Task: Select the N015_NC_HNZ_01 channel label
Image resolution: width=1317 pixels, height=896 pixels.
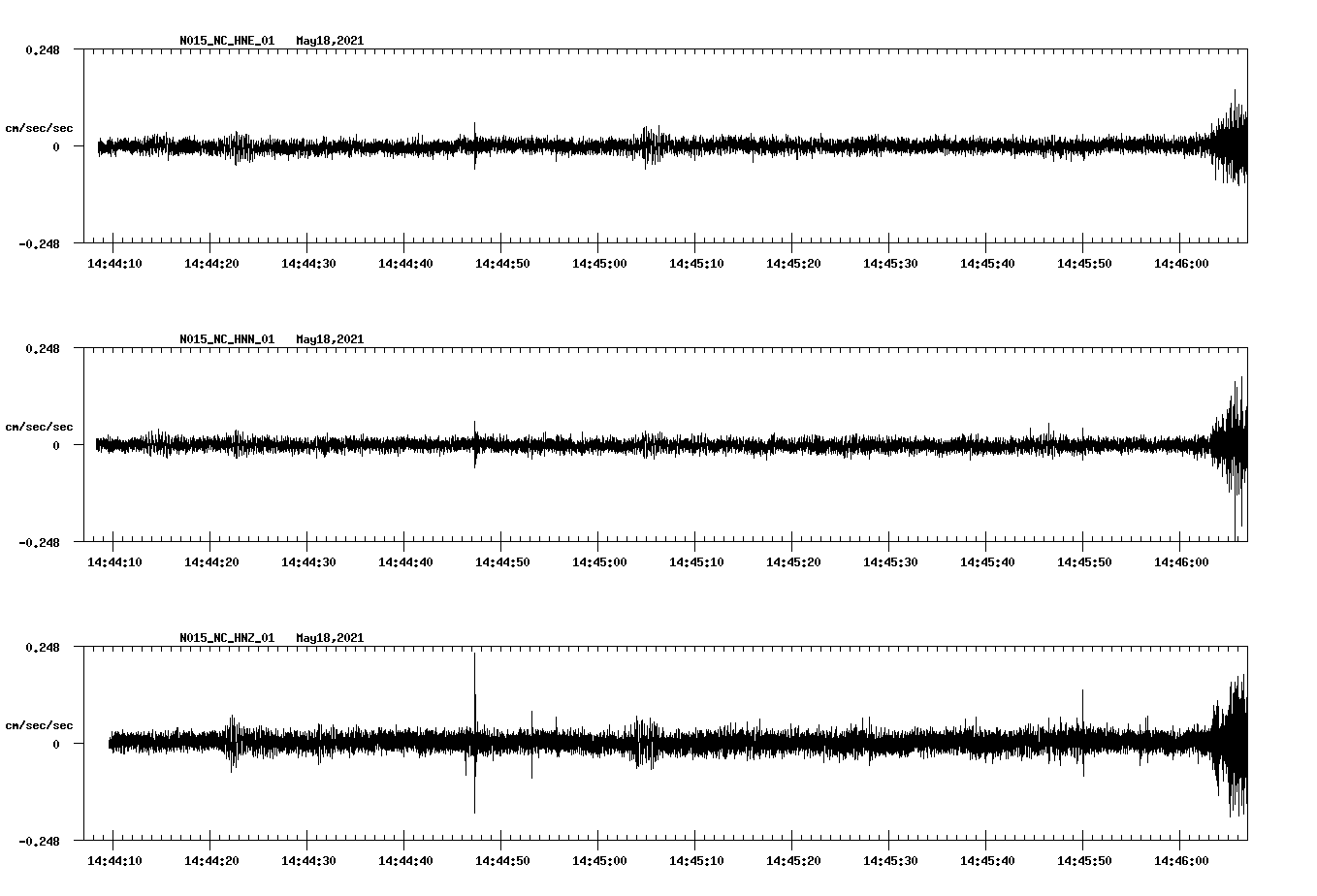Action: pos(226,638)
